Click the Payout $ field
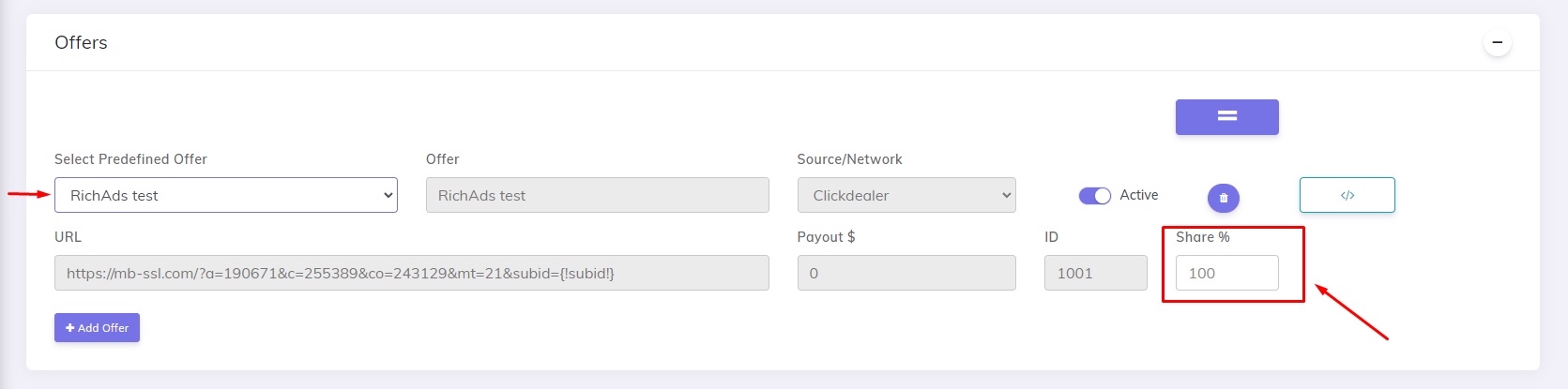1568x389 pixels. [x=906, y=273]
